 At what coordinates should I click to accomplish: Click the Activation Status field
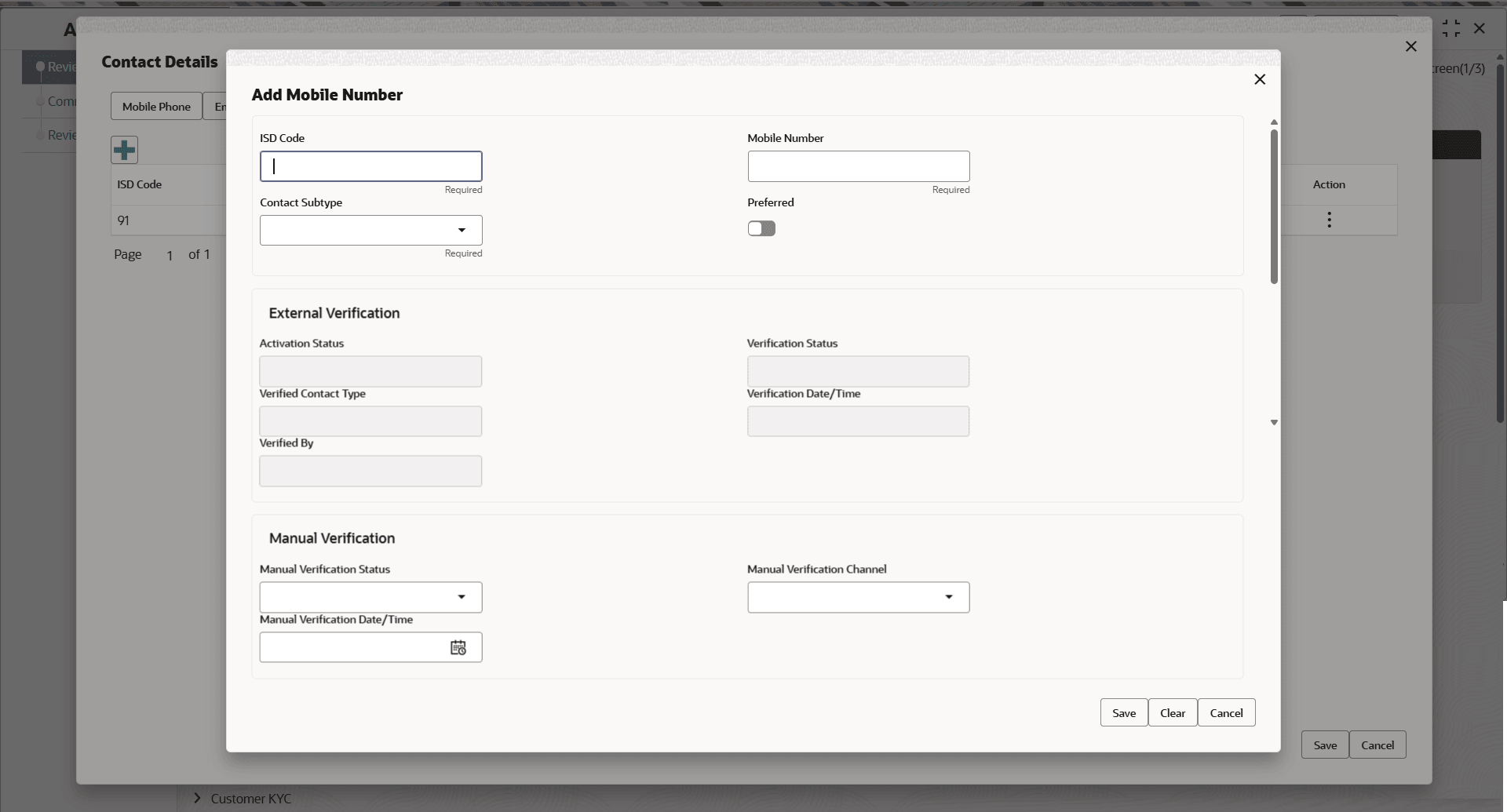tap(370, 371)
